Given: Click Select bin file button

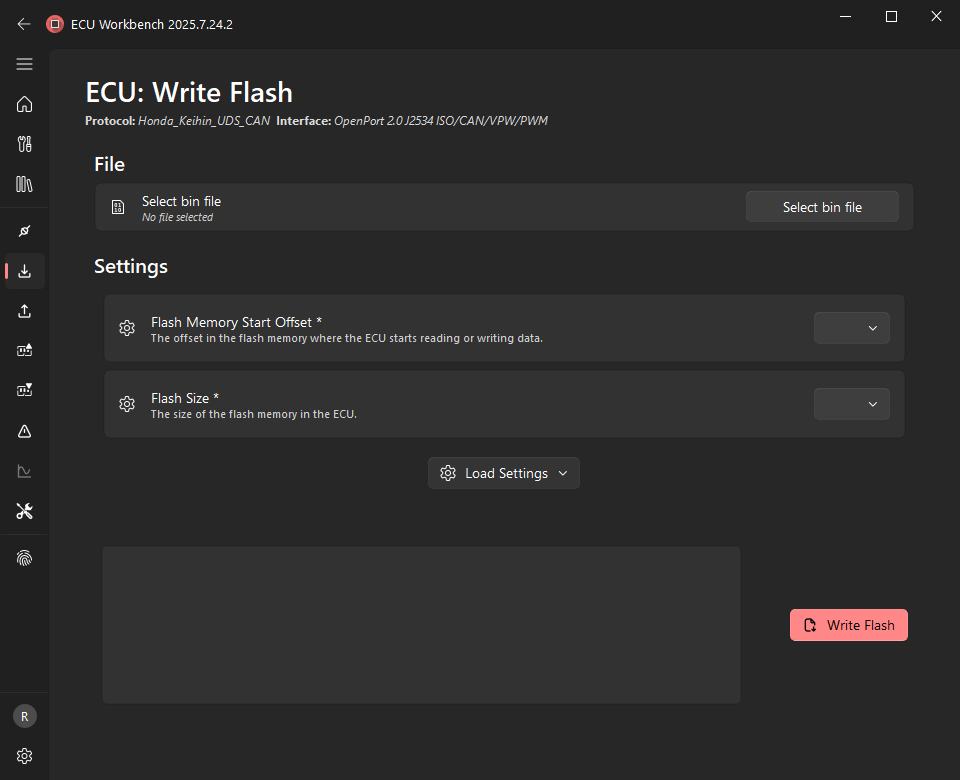Looking at the screenshot, I should 822,206.
